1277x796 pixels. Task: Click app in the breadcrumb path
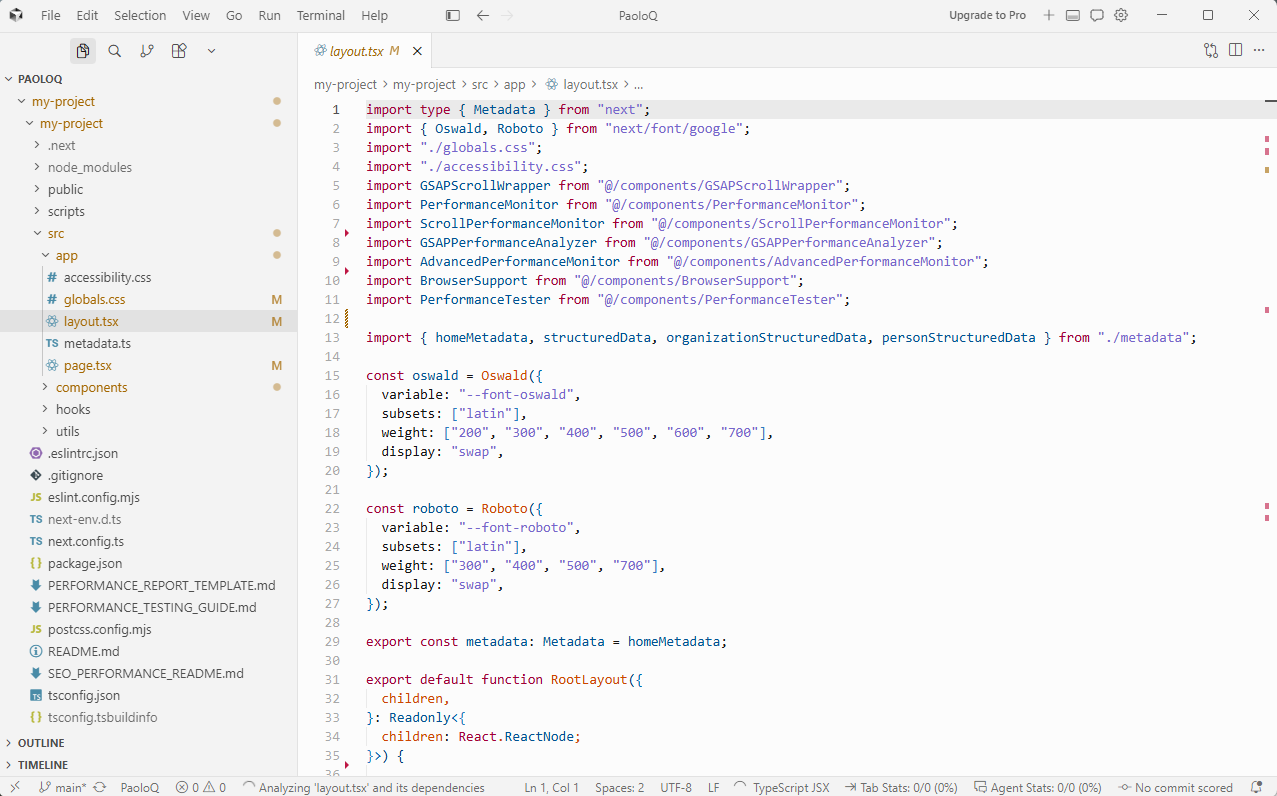514,85
